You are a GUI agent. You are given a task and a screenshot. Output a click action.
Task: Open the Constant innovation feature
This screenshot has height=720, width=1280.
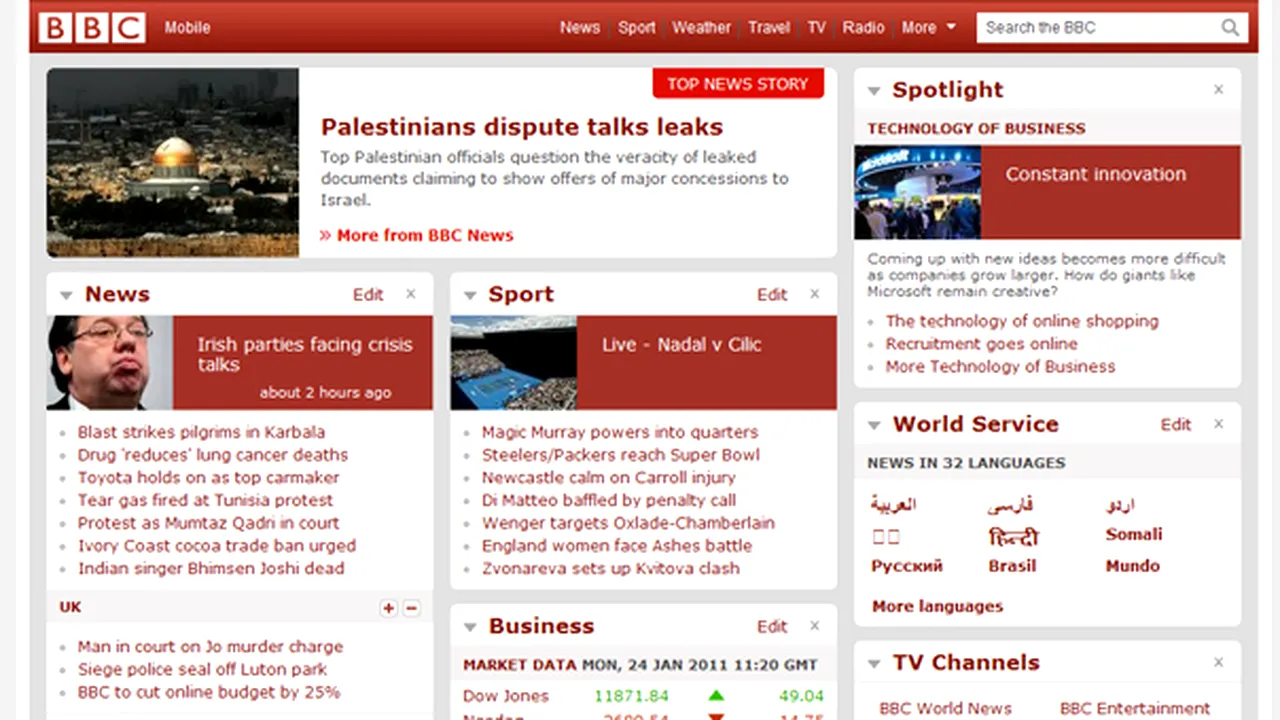[x=1096, y=174]
